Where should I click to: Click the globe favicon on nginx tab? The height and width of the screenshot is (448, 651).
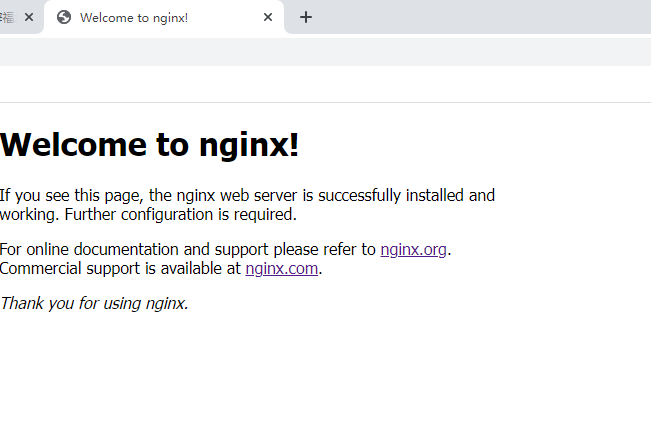pyautogui.click(x=64, y=17)
